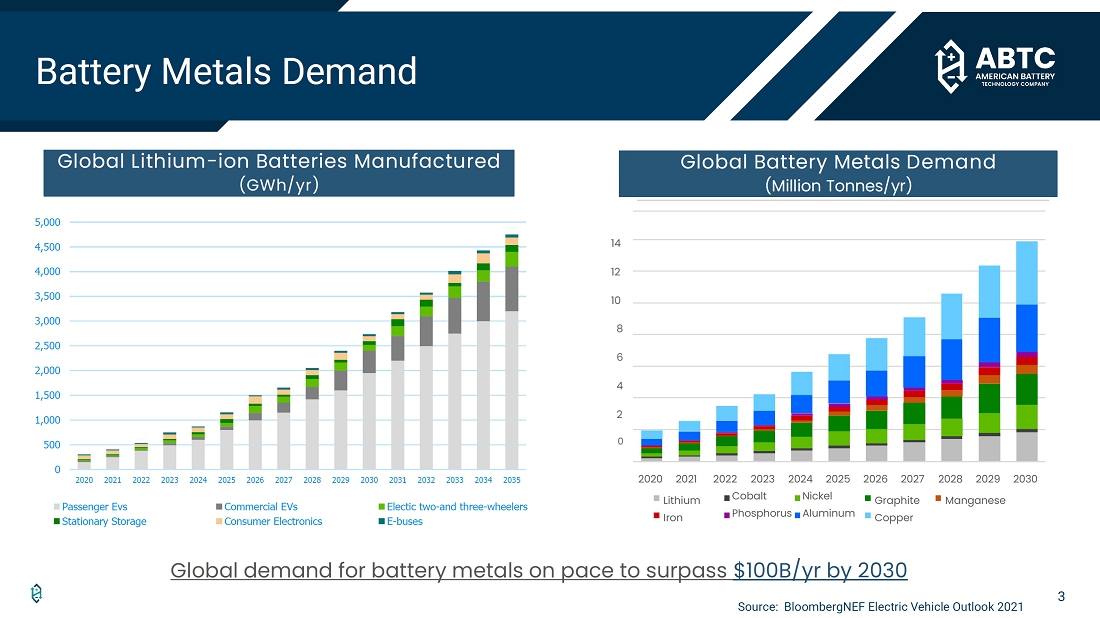Viewport: 1100px width, 618px height.
Task: Click the ABTC battery logo icon
Action: 951,65
